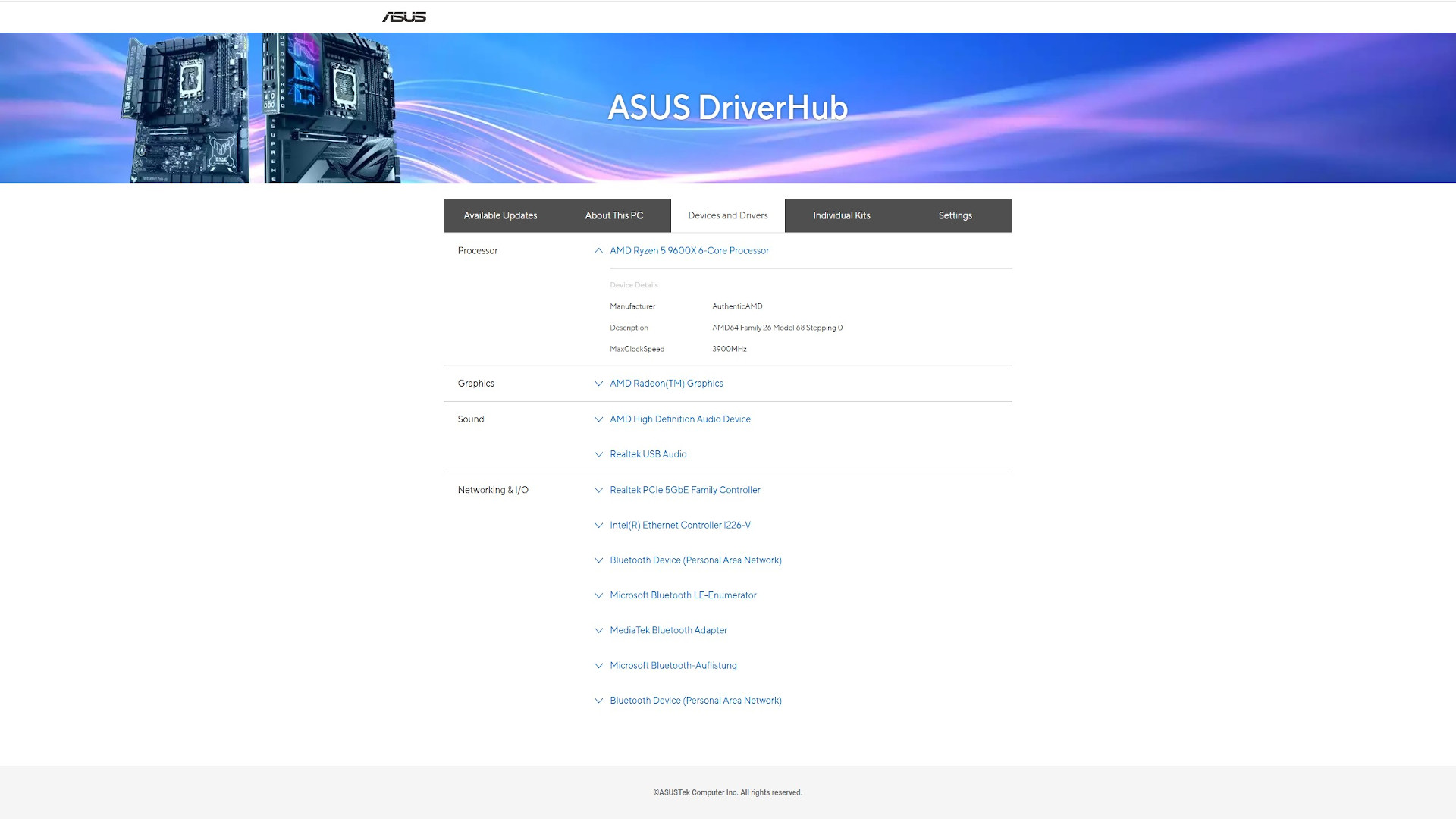Expand Realtek USB Audio chevron arrow
Viewport: 1456px width, 819px height.
pos(598,454)
